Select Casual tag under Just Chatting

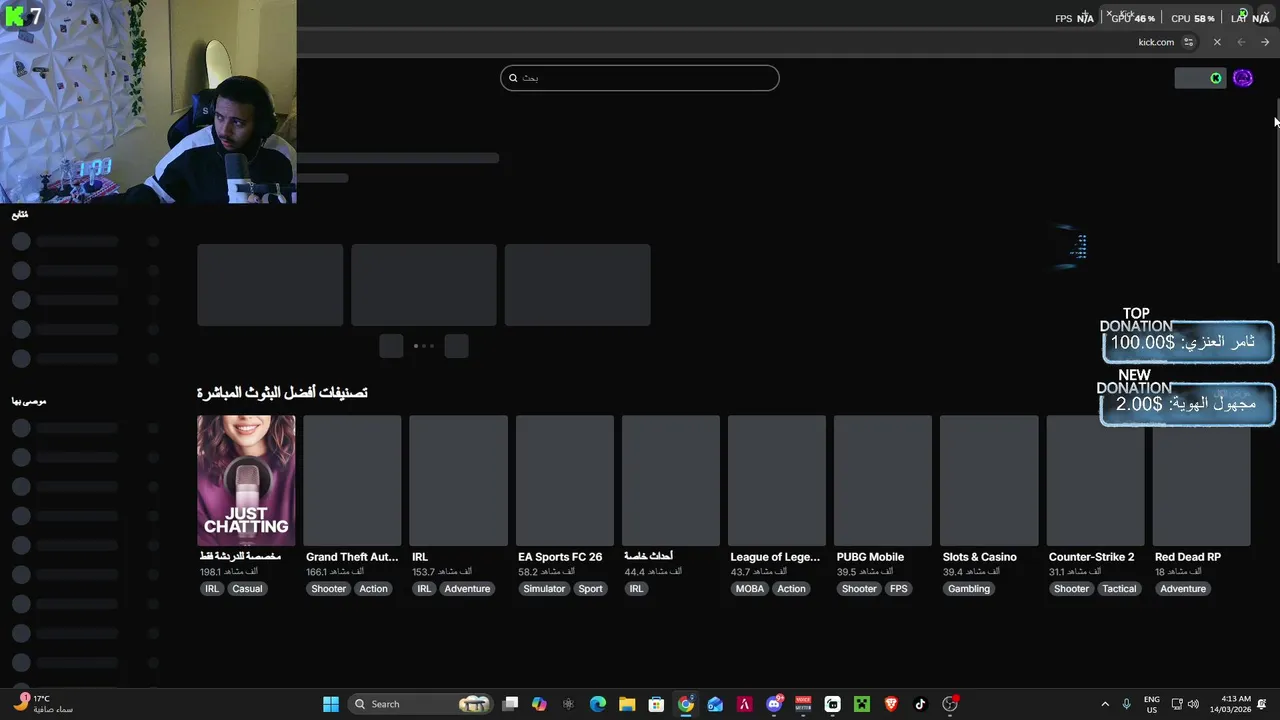(x=247, y=589)
